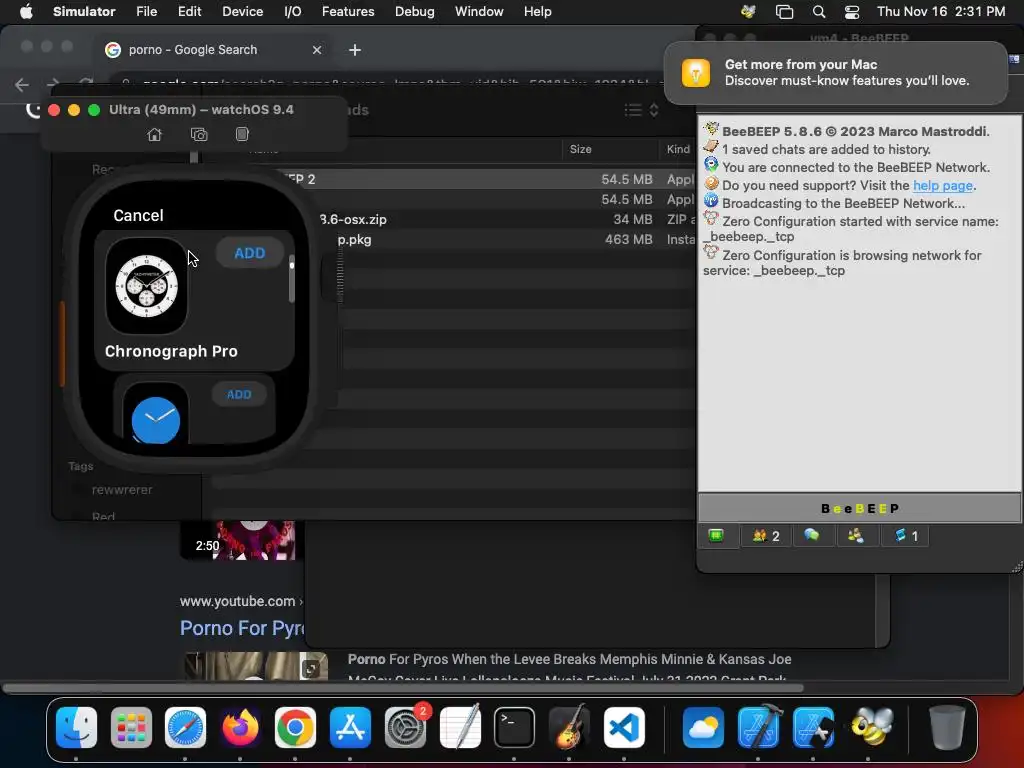Open Launchpad from the Dock
Screen dimensions: 1024x768
point(131,727)
